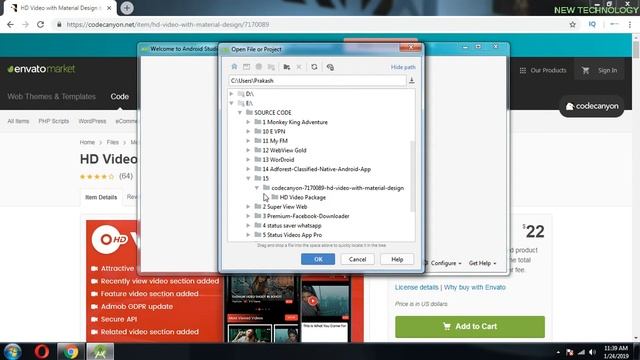Open path history arrow beside path field
This screenshot has height=360, width=640.
click(411, 80)
